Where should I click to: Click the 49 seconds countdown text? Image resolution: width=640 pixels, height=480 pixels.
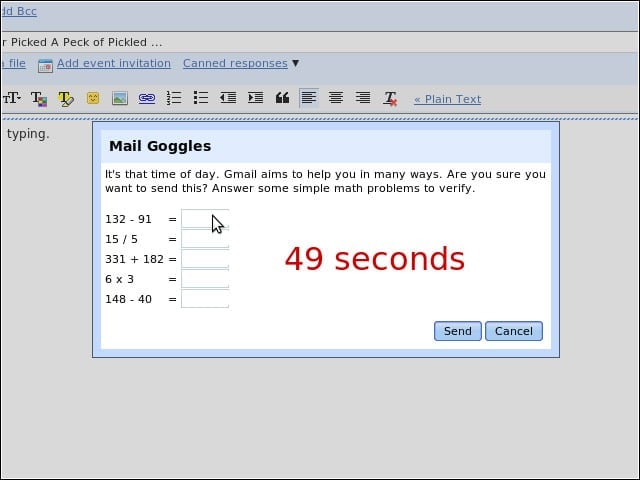375,259
